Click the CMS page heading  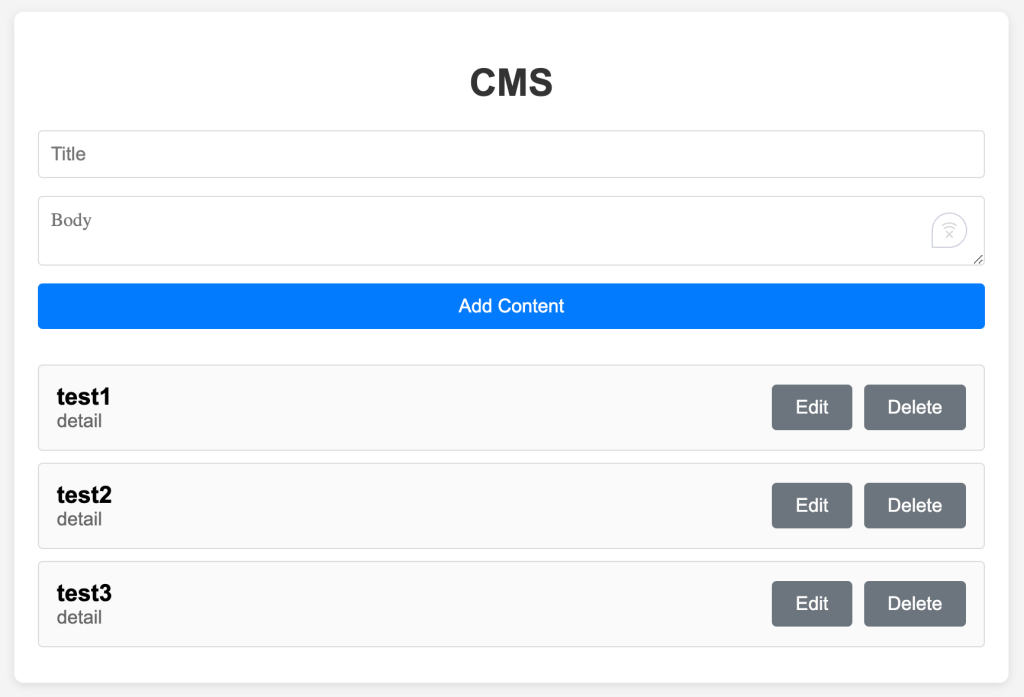(x=511, y=83)
